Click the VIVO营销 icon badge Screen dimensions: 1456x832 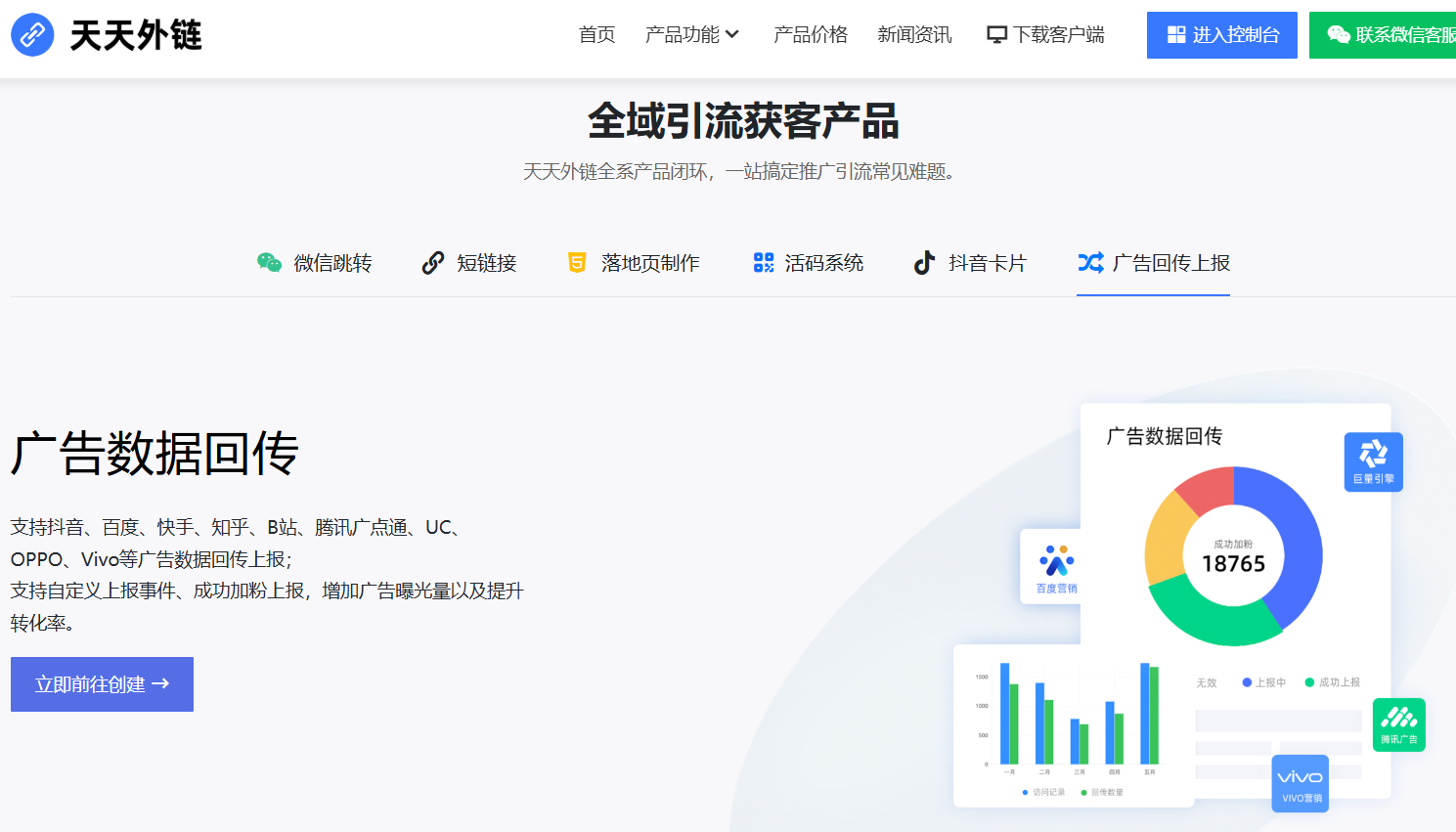coord(1300,782)
